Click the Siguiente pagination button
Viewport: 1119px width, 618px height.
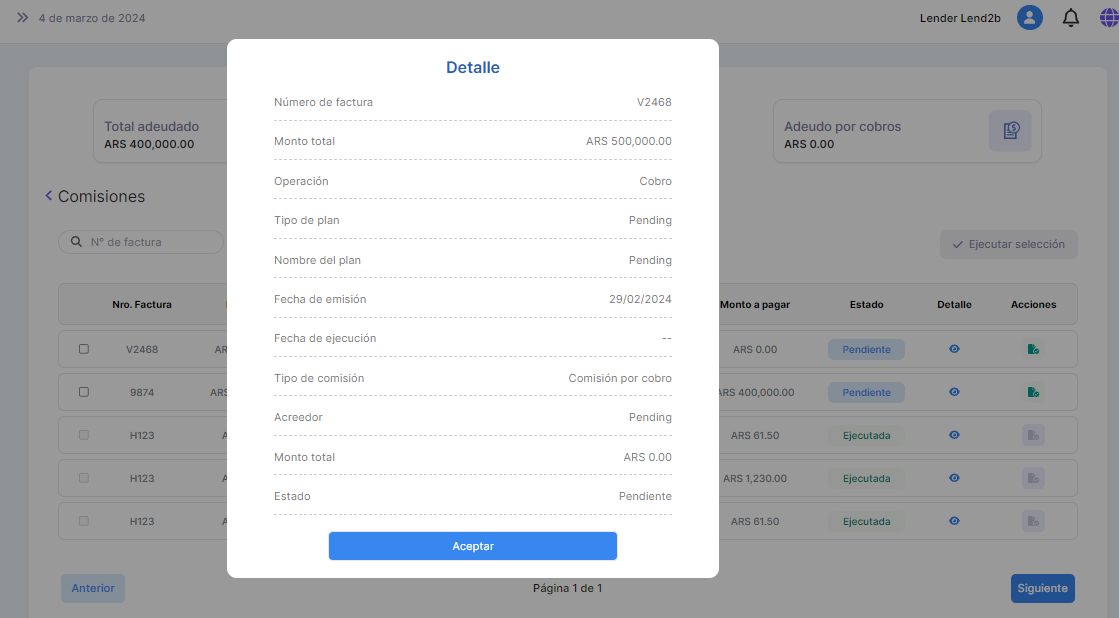pyautogui.click(x=1042, y=588)
